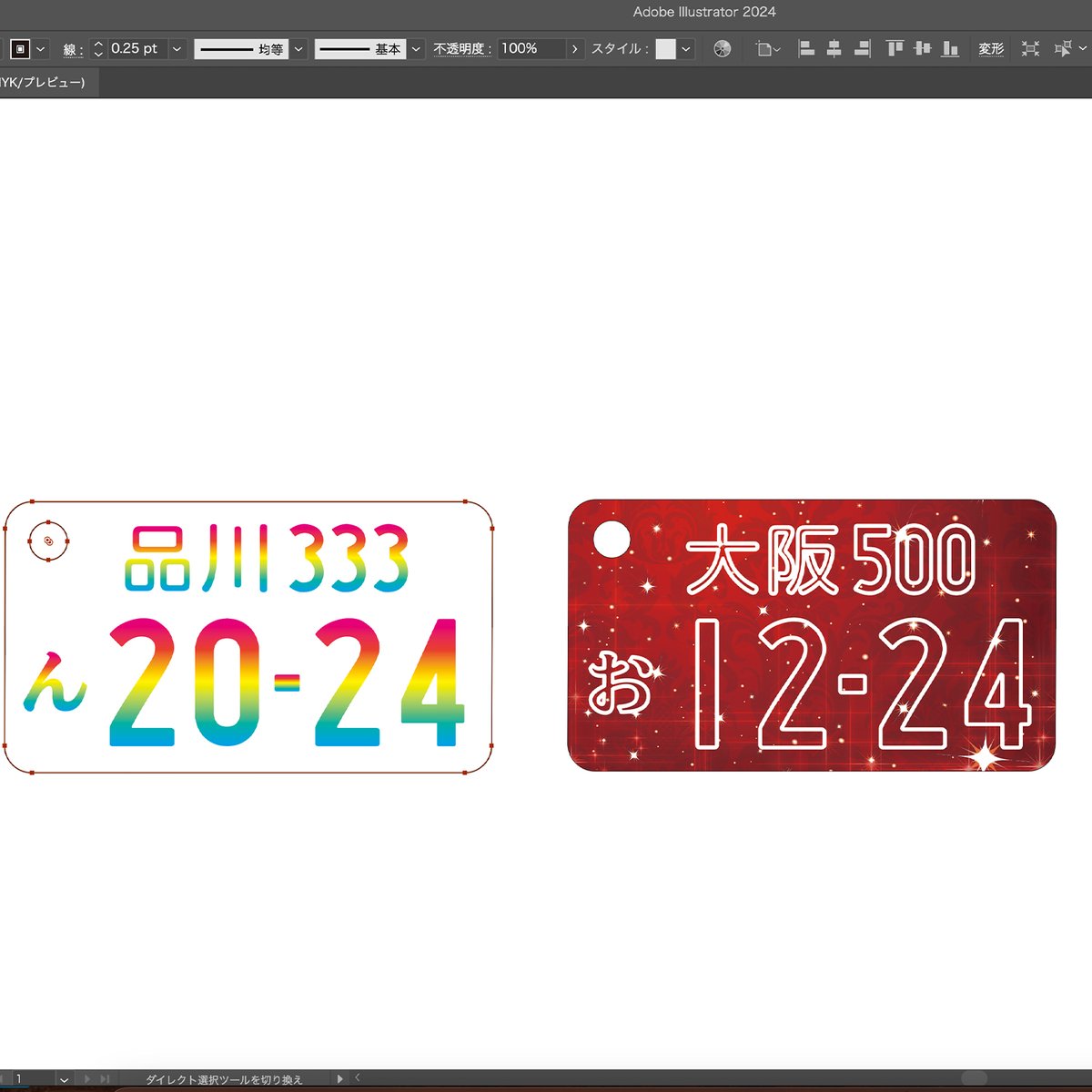Click the white hole on red plate
1092x1092 pixels.
[x=611, y=538]
